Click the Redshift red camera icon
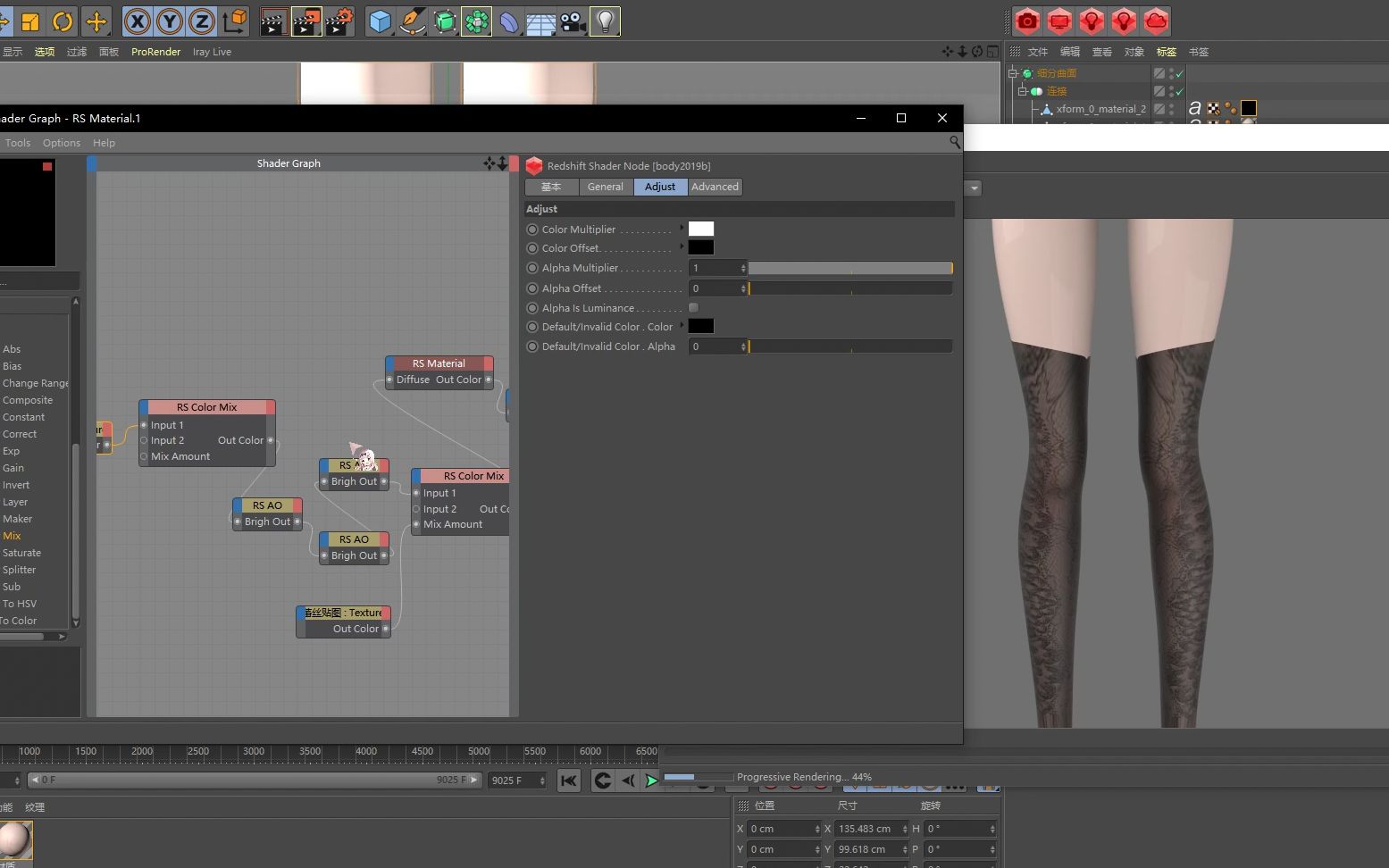 point(1027,21)
